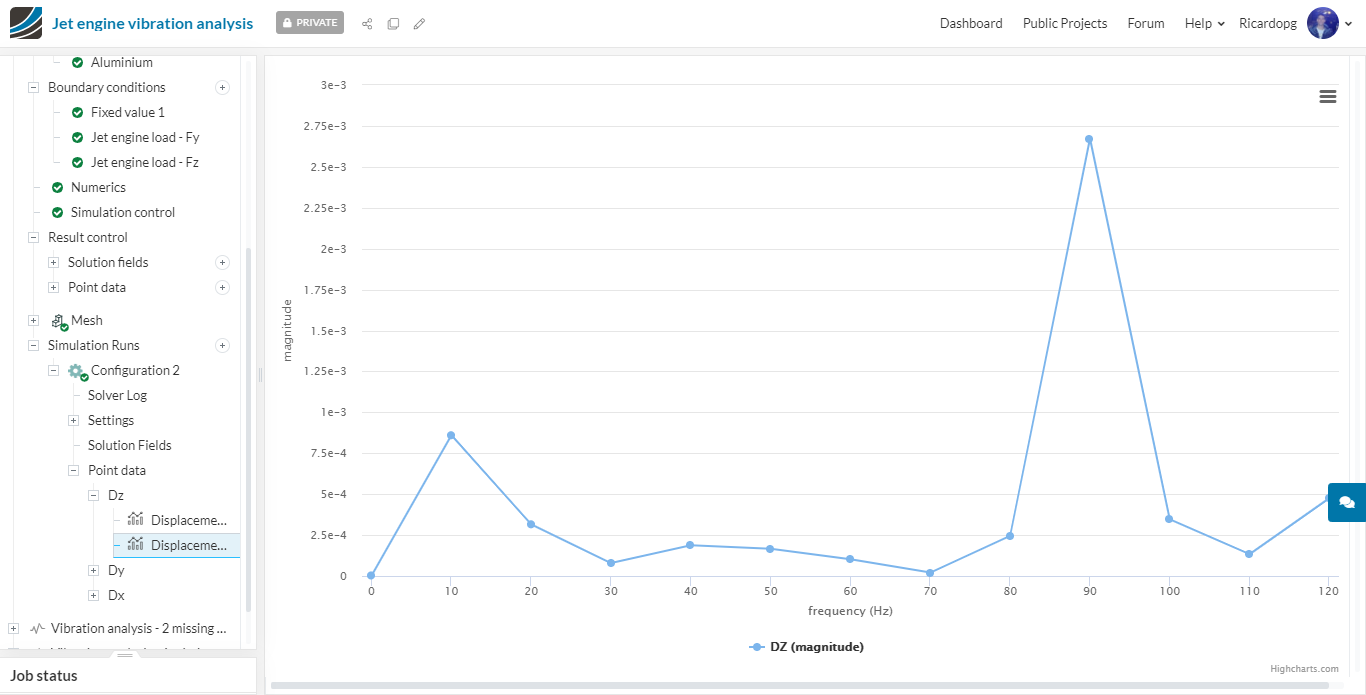Click first Displacement chart icon under Dz
The height and width of the screenshot is (695, 1366).
(136, 519)
